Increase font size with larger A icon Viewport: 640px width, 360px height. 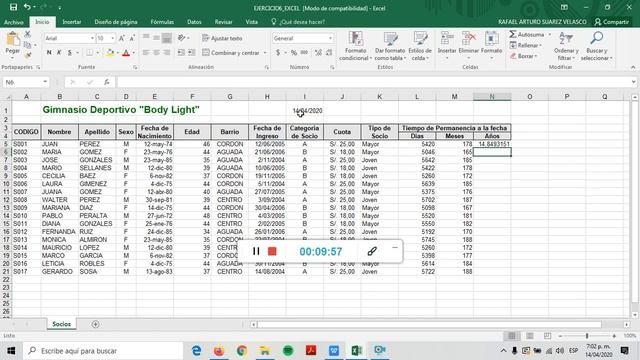[x=122, y=38]
